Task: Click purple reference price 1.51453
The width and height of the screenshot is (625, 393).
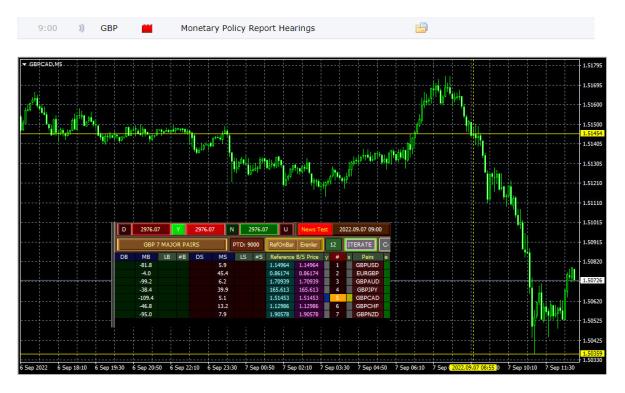Action: (309, 298)
